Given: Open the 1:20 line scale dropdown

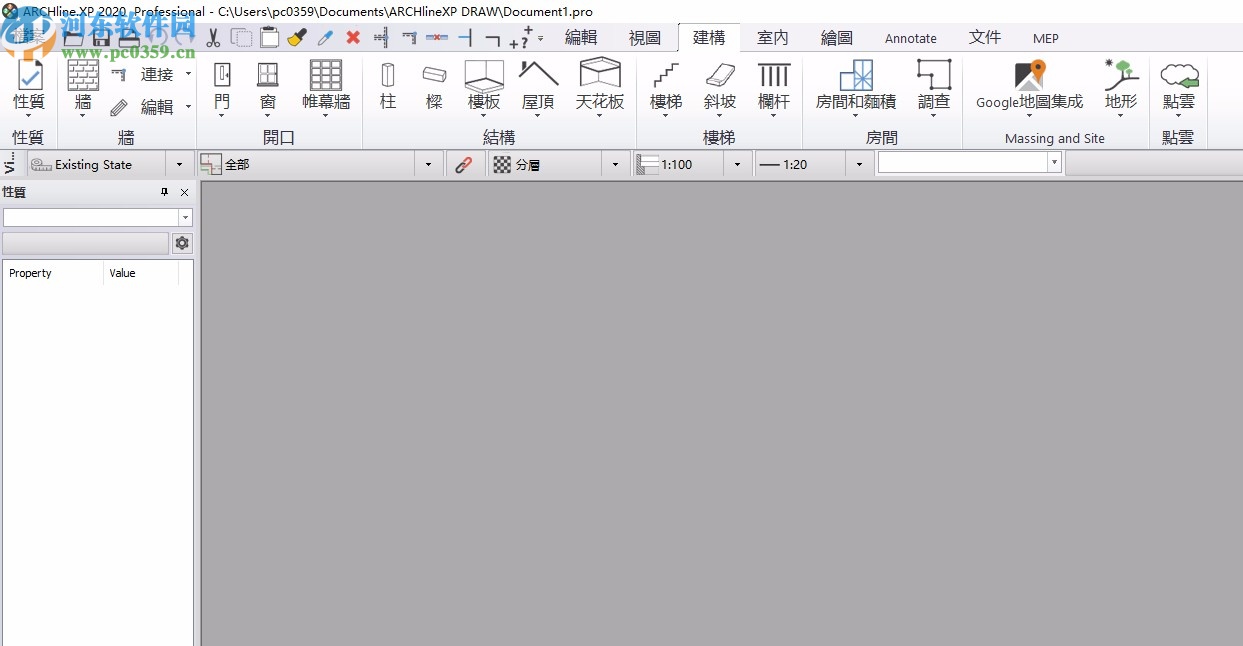Looking at the screenshot, I should [859, 165].
